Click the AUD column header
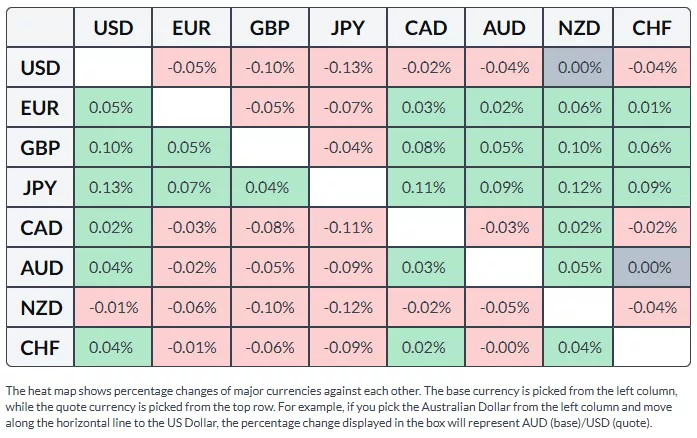The image size is (697, 438). coord(504,28)
